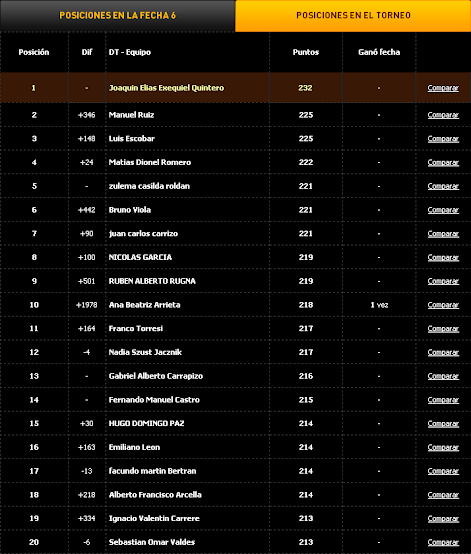The height and width of the screenshot is (554, 471).
Task: Select the name NICOLAS GARCIA
Action: [x=140, y=257]
